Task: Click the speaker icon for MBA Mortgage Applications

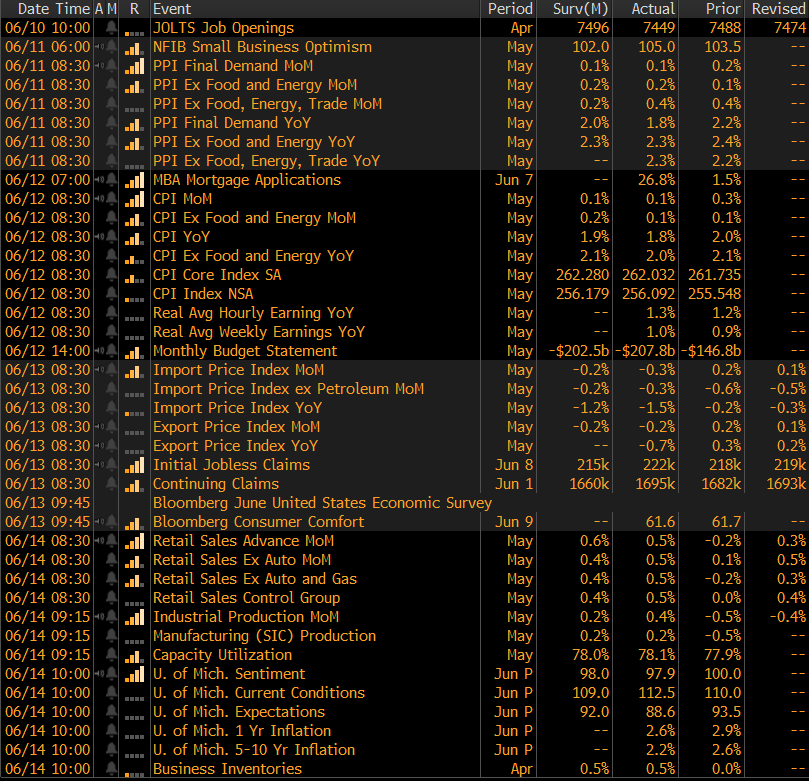Action: tap(99, 180)
